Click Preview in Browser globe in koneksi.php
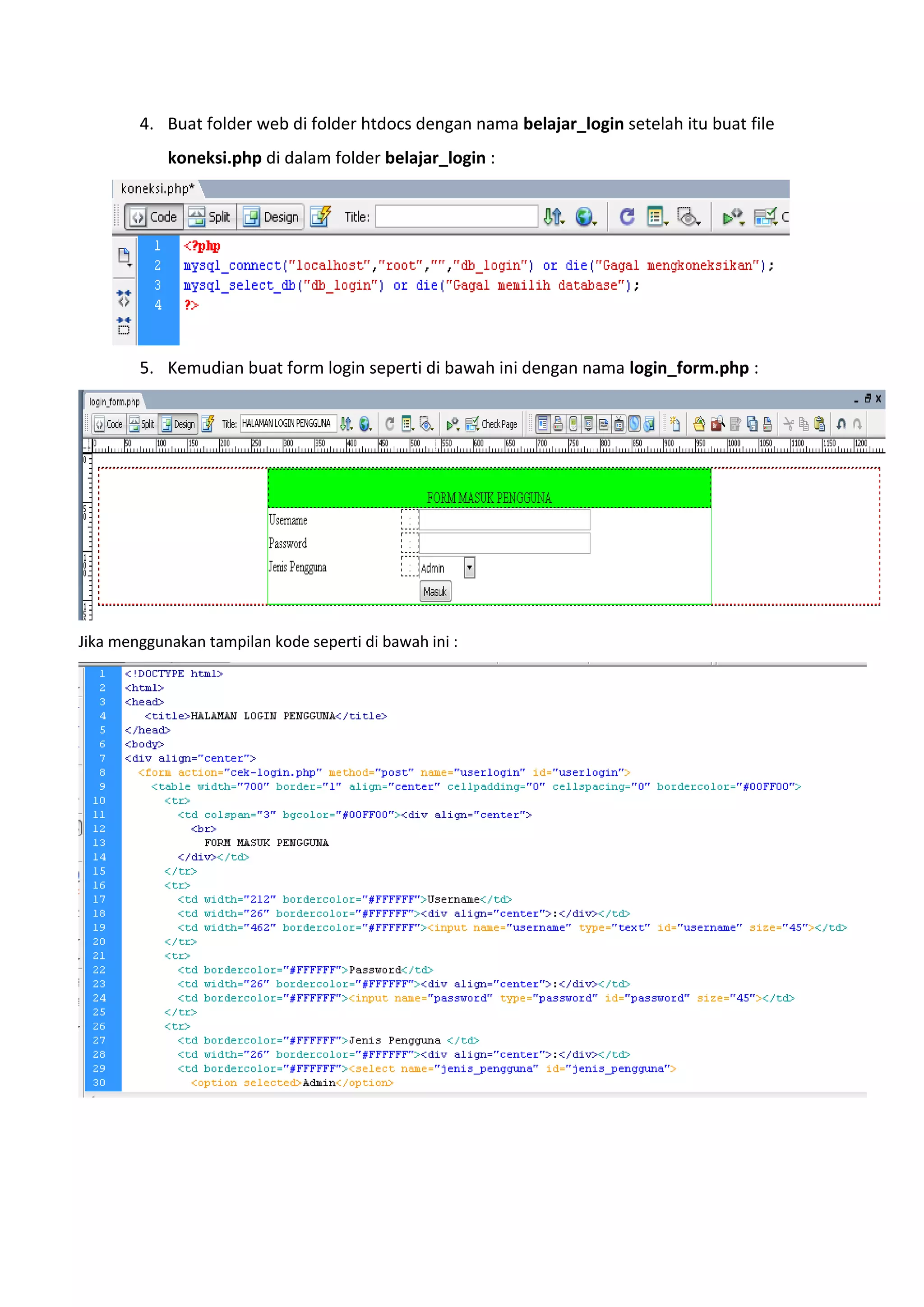The height and width of the screenshot is (1307, 924). (585, 217)
